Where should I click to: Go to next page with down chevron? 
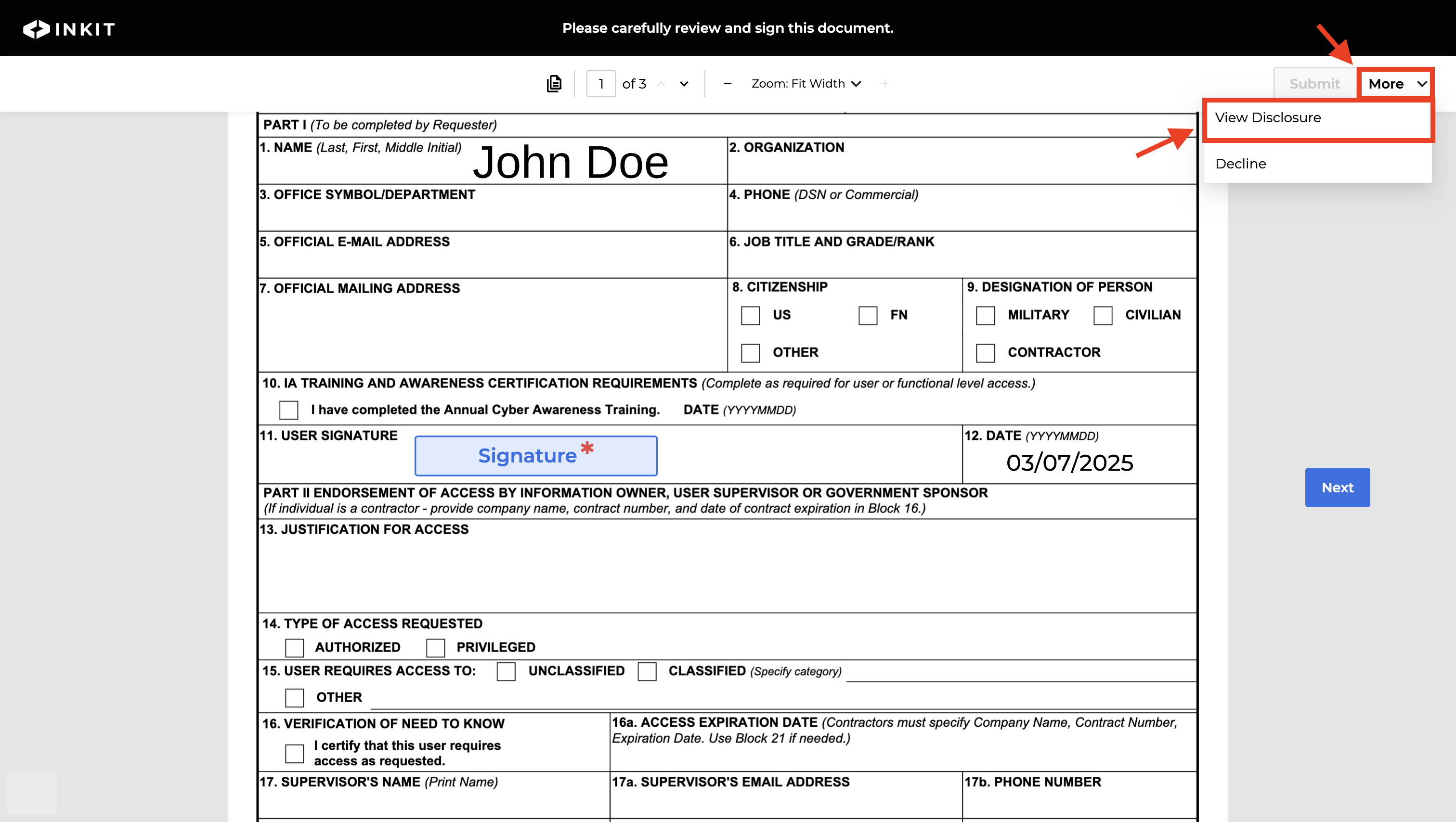[684, 84]
